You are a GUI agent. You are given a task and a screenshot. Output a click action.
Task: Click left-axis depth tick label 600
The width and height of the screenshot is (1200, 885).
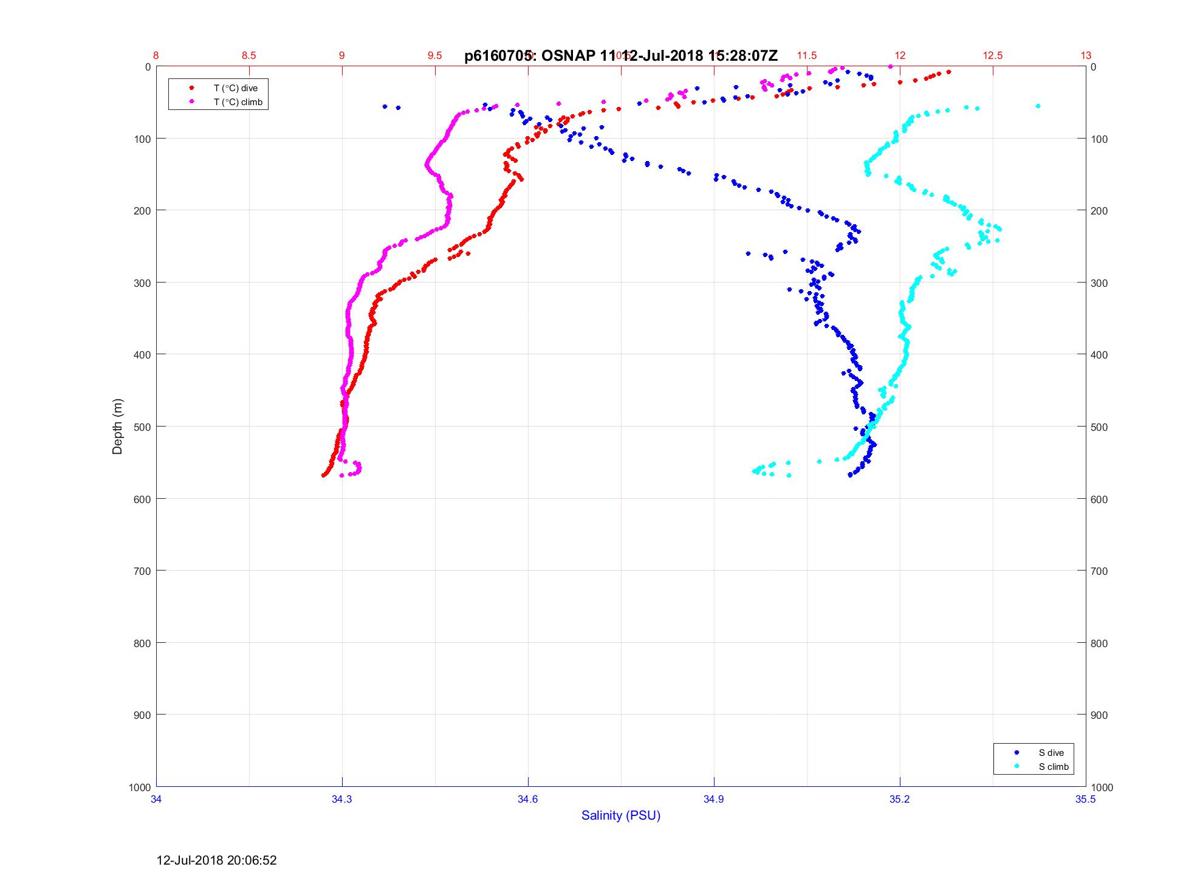click(x=142, y=498)
